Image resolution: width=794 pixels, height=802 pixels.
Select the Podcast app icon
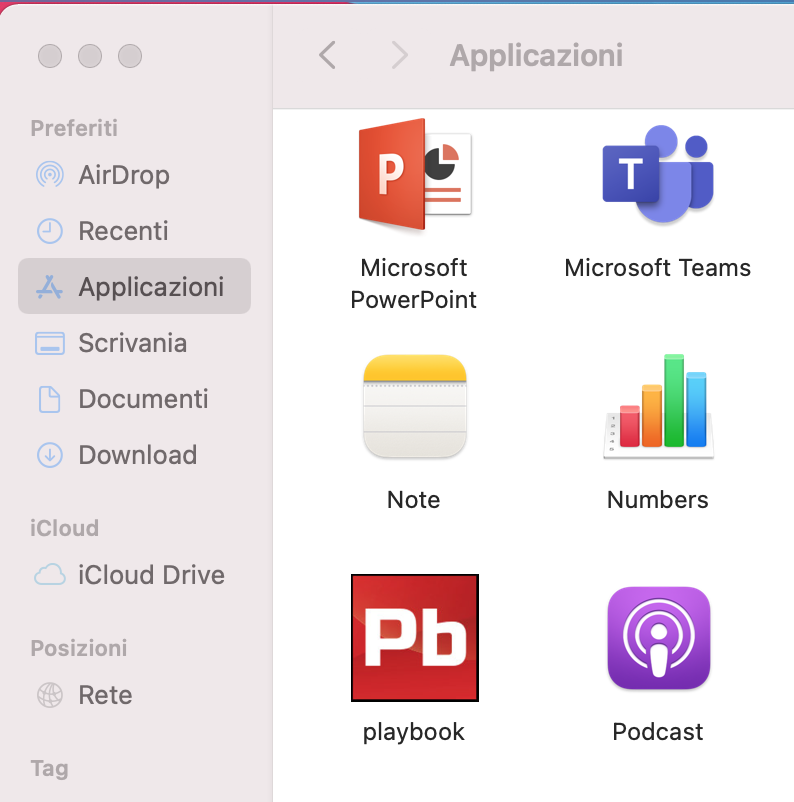[x=658, y=638]
